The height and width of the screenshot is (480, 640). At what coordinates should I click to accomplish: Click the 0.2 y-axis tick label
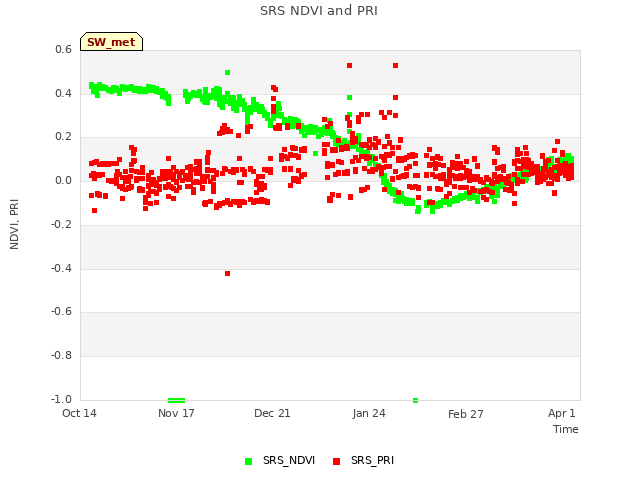(x=64, y=136)
